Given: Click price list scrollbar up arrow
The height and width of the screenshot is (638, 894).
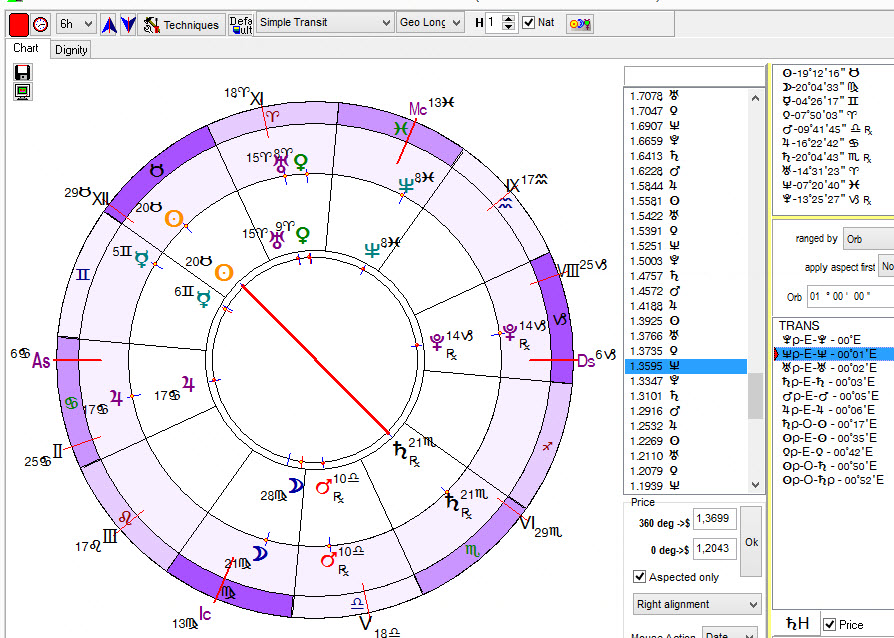Looking at the screenshot, I should tap(755, 98).
